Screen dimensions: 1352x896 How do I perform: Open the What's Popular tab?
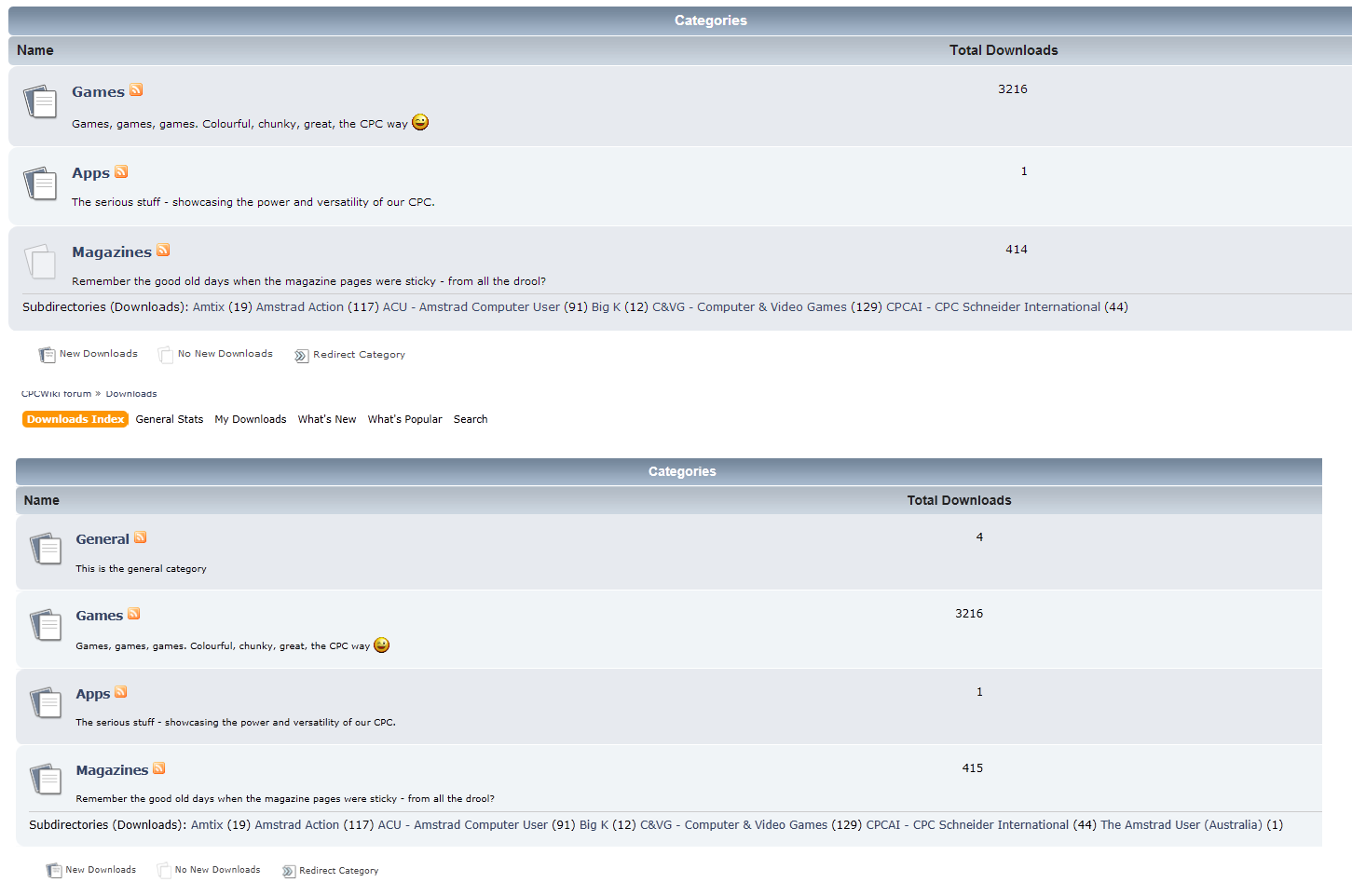(x=404, y=419)
